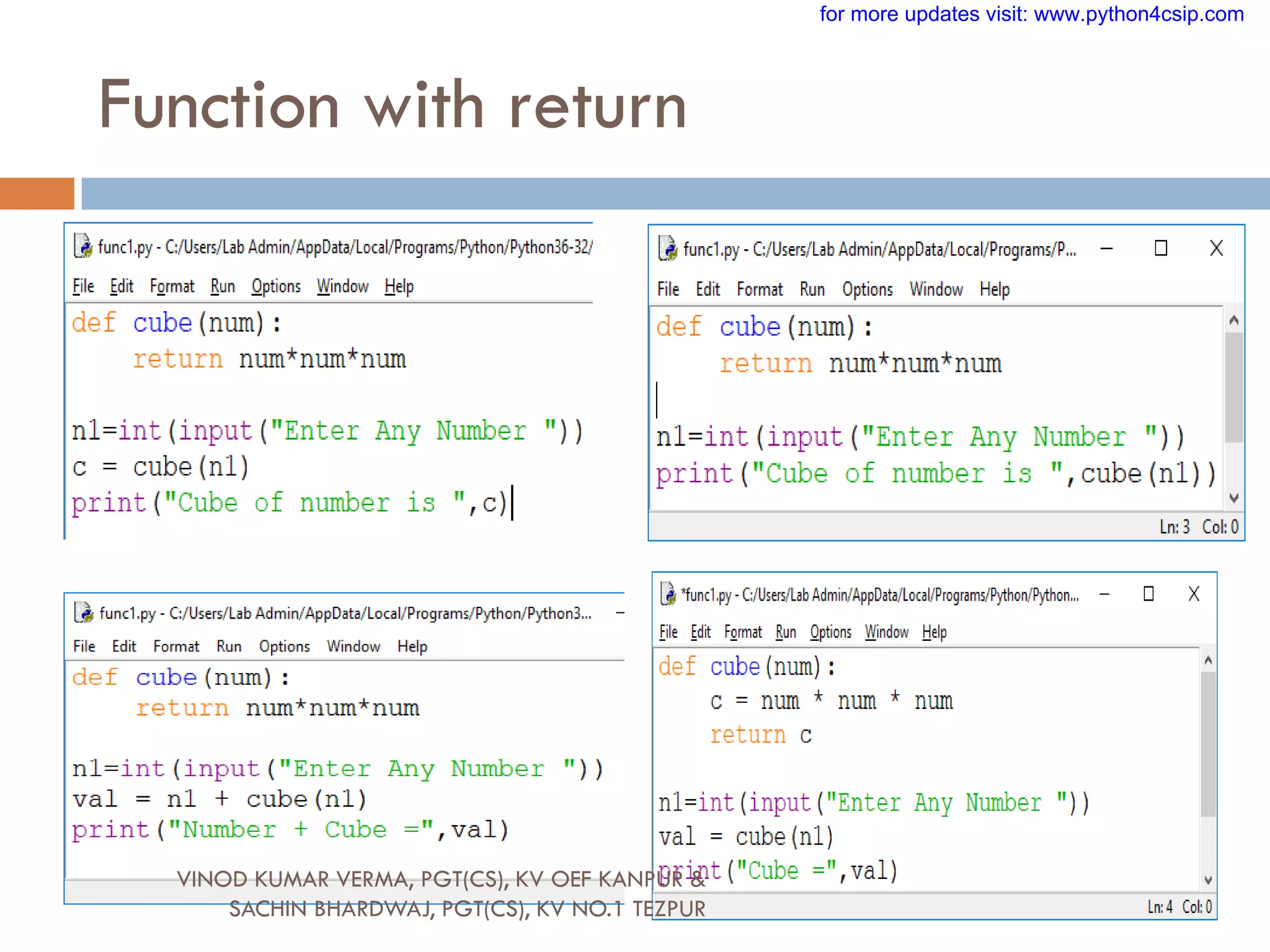
Task: Open Window menu in bottom-left IDLE window
Action: tap(353, 646)
